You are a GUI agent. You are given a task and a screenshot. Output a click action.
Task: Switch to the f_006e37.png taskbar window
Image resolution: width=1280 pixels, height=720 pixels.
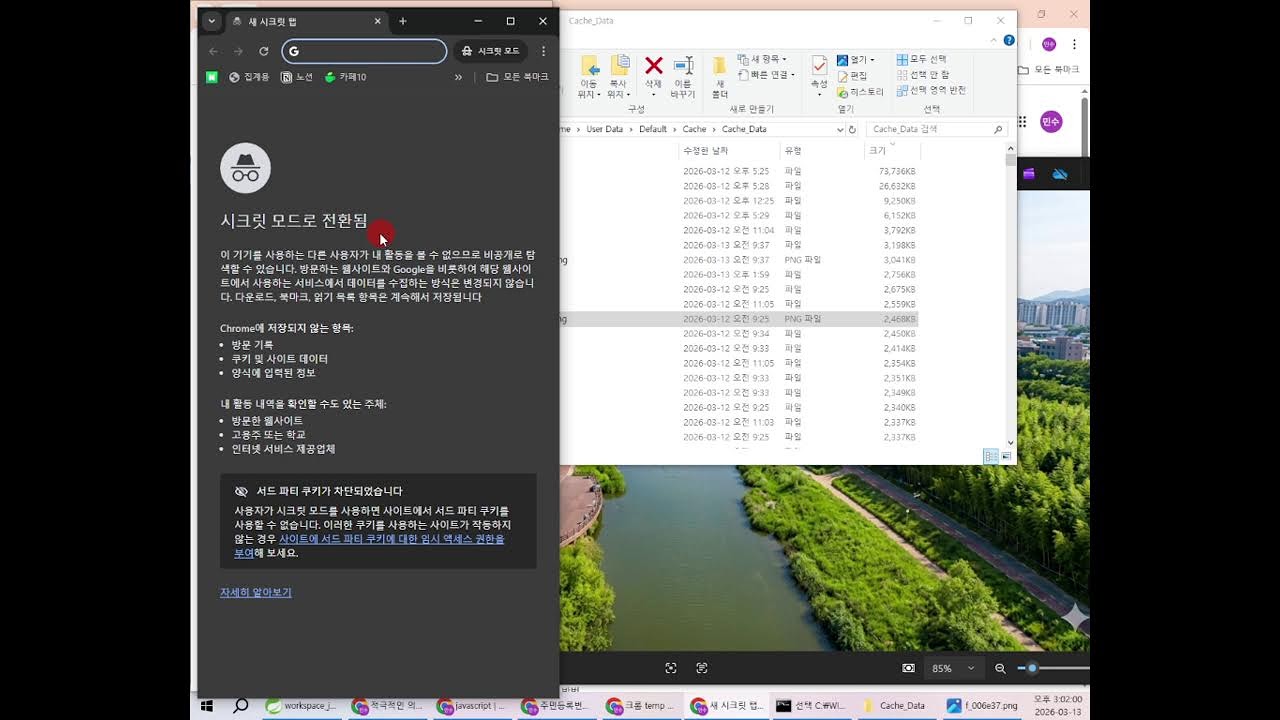click(x=982, y=705)
